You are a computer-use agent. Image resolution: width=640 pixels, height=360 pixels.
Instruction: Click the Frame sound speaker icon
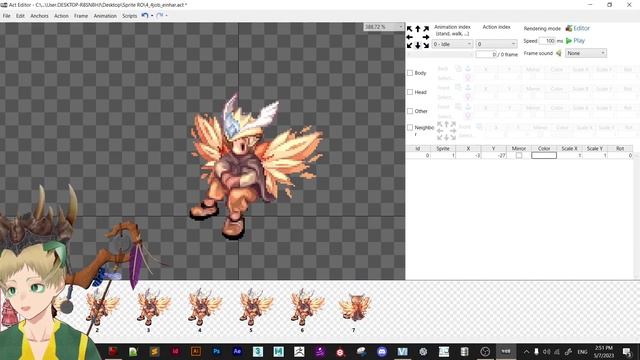point(559,53)
